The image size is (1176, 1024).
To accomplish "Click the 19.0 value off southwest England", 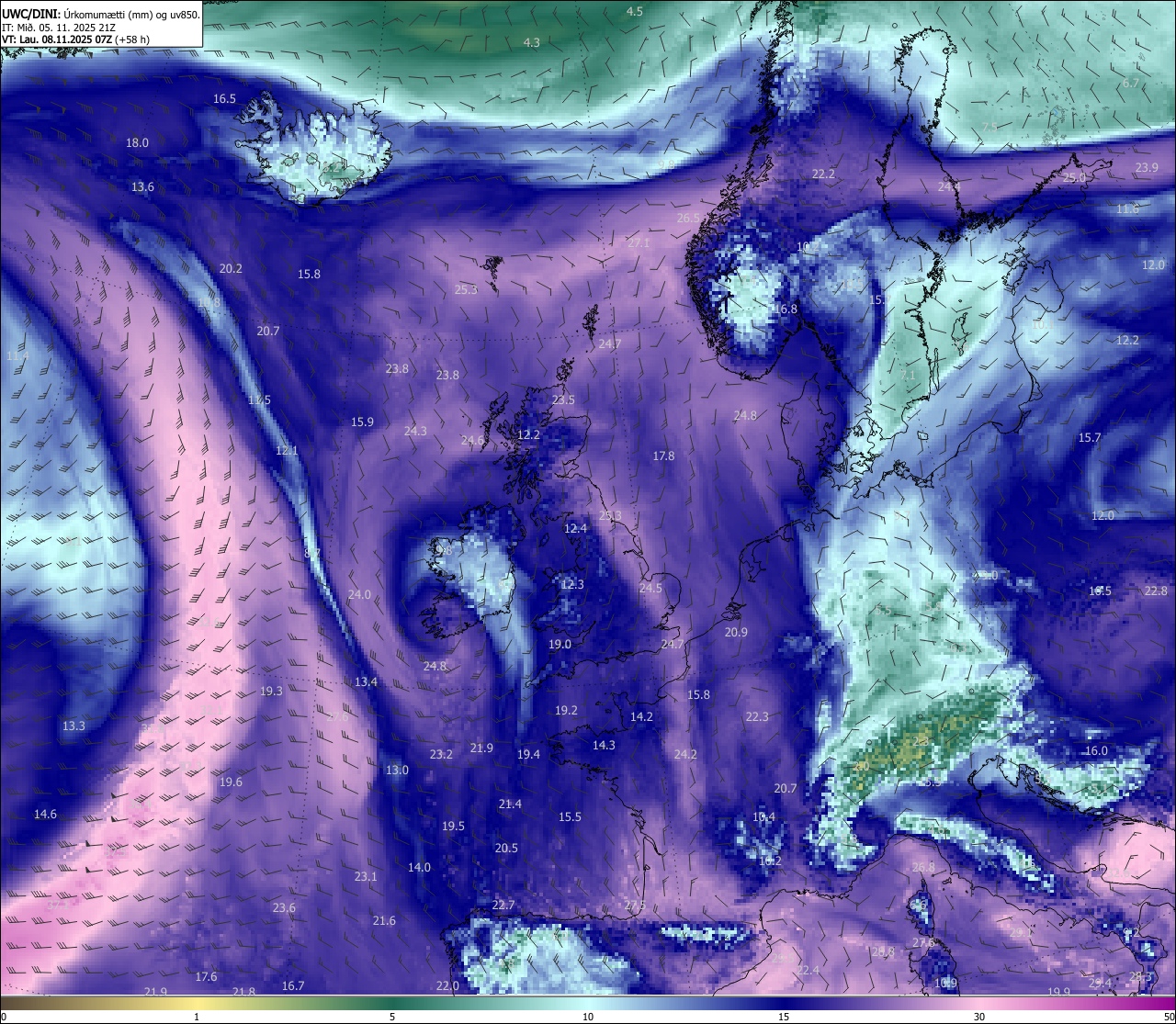I will (560, 645).
